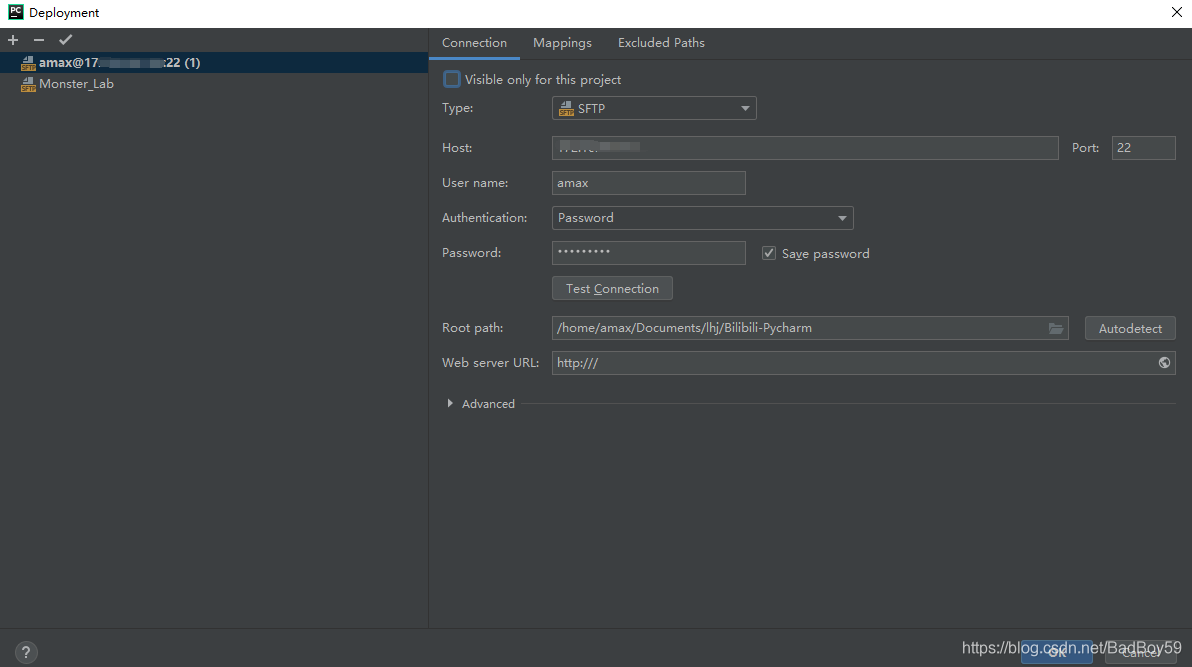
Task: Browse root path with folder icon
Action: [1056, 329]
